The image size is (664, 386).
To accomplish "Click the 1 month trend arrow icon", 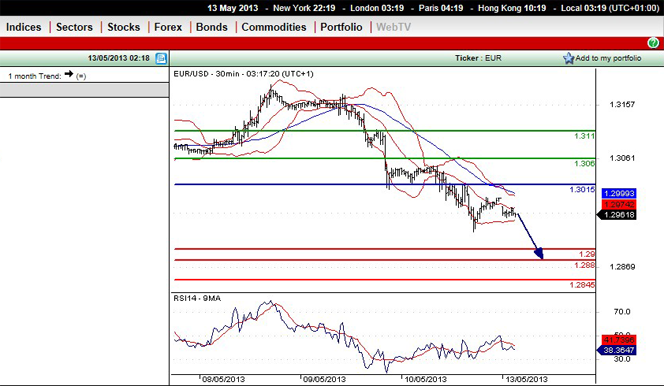I will [69, 74].
